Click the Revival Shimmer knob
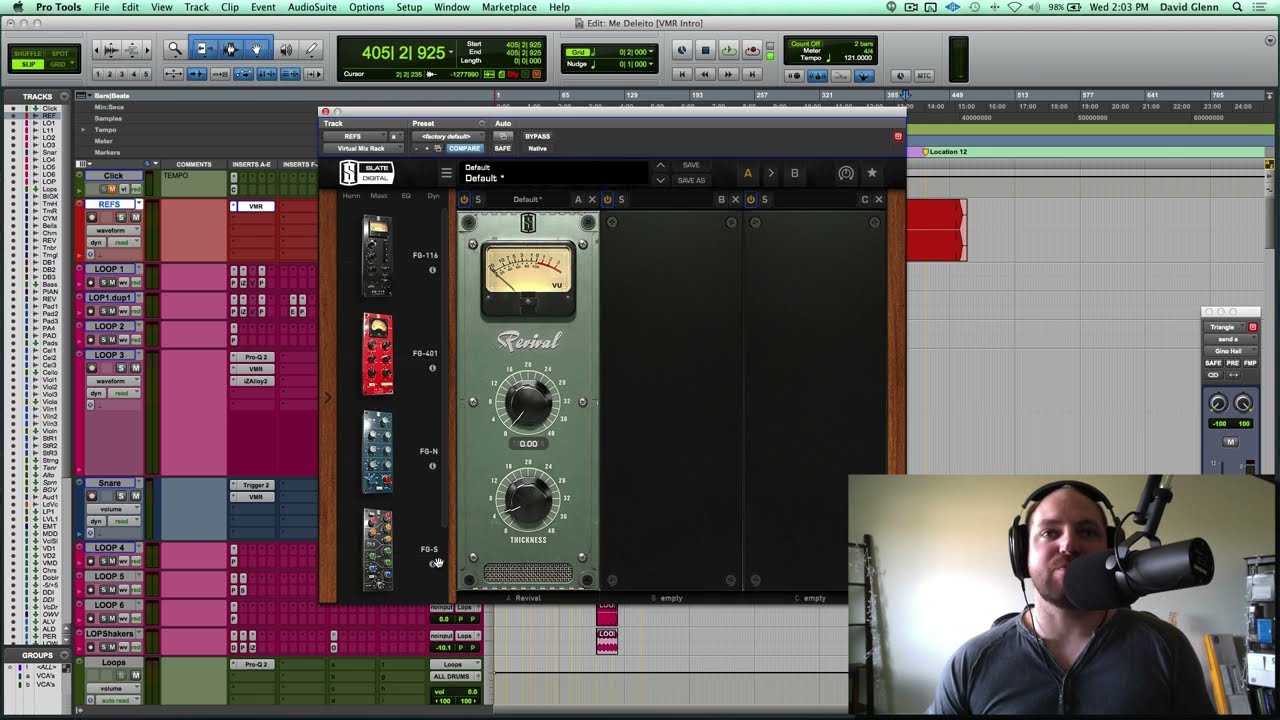 tap(528, 403)
